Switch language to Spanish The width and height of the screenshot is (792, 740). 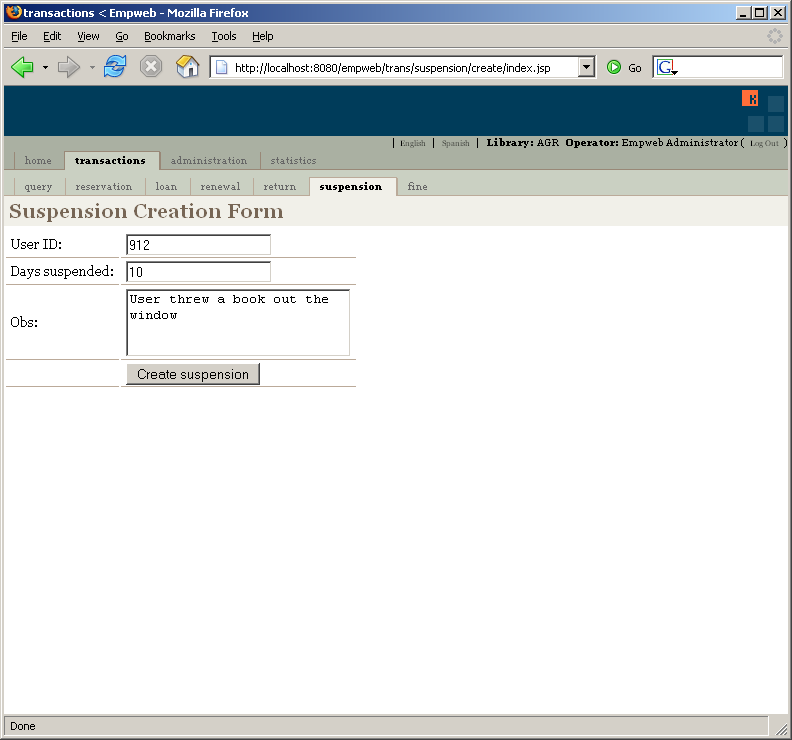click(456, 143)
